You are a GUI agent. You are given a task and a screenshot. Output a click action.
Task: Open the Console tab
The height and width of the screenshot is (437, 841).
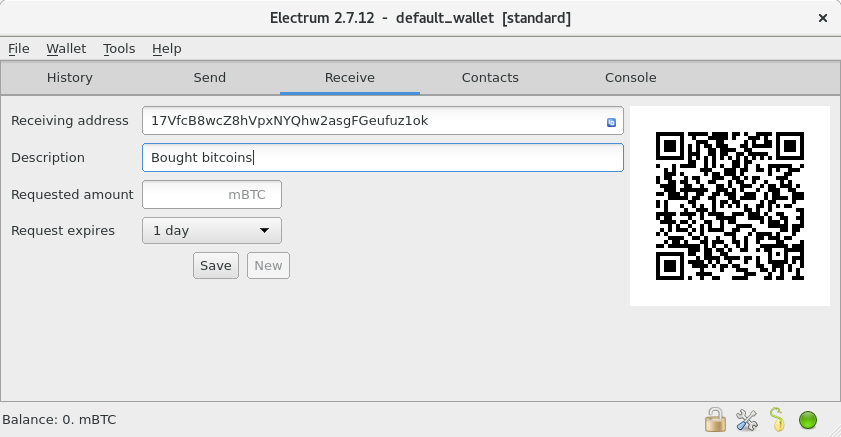click(631, 78)
